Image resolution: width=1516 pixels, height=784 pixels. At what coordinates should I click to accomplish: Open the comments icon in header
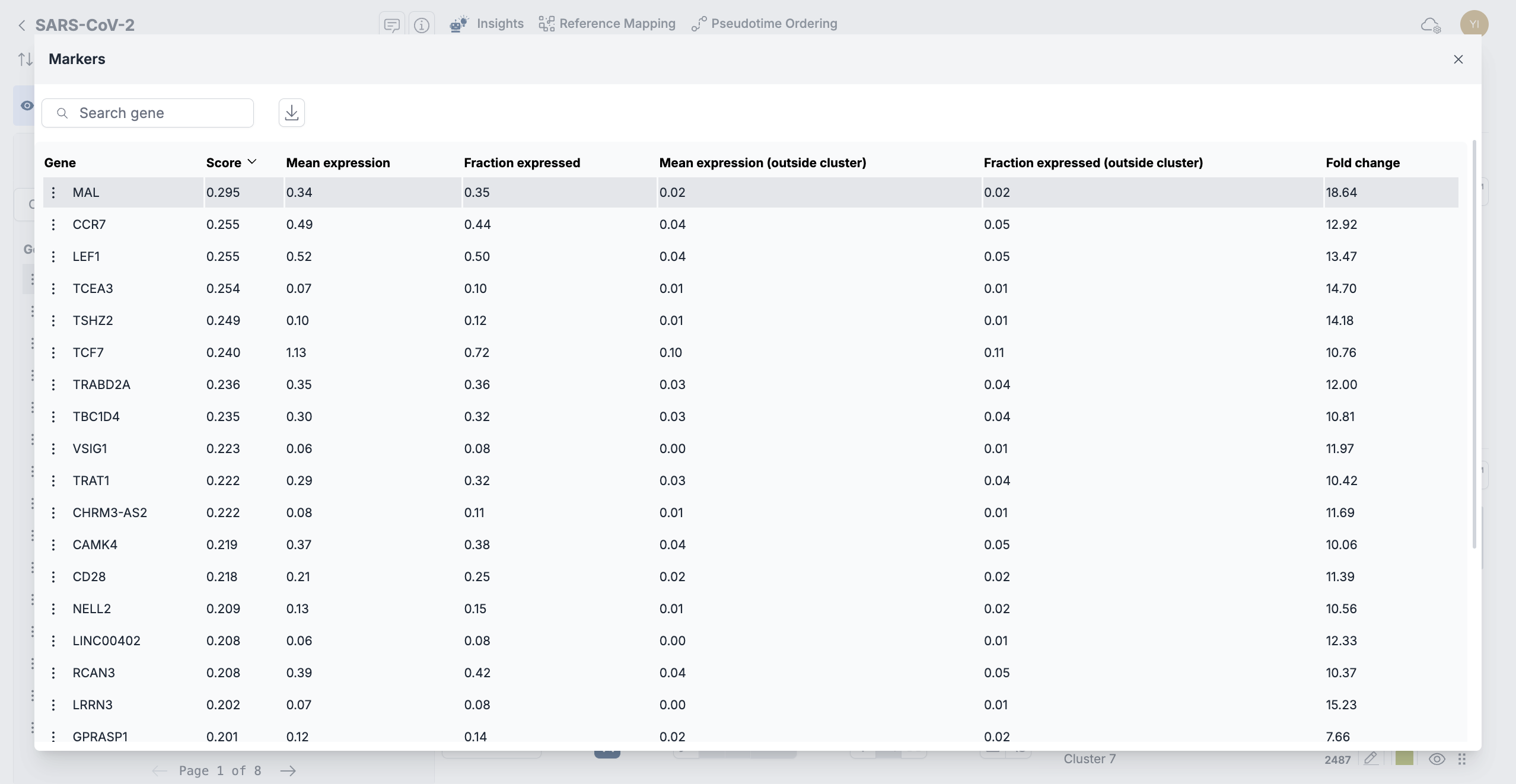click(x=391, y=25)
